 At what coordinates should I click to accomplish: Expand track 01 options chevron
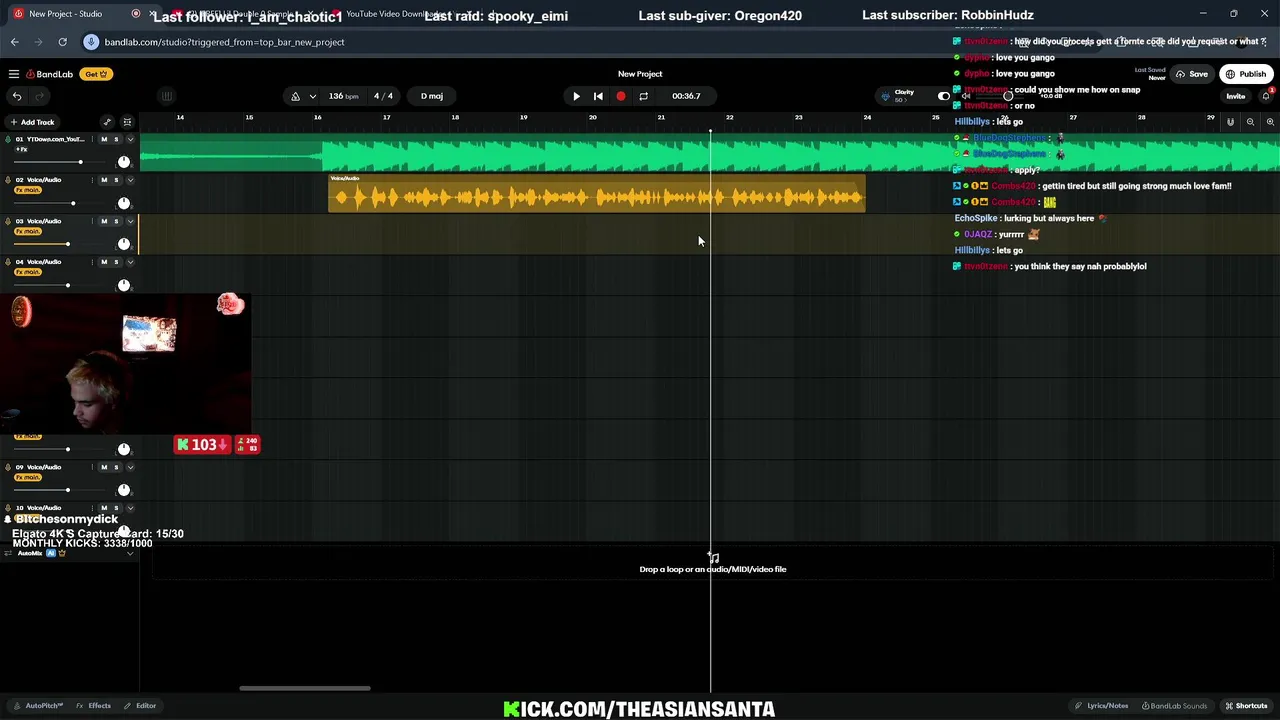pyautogui.click(x=130, y=139)
